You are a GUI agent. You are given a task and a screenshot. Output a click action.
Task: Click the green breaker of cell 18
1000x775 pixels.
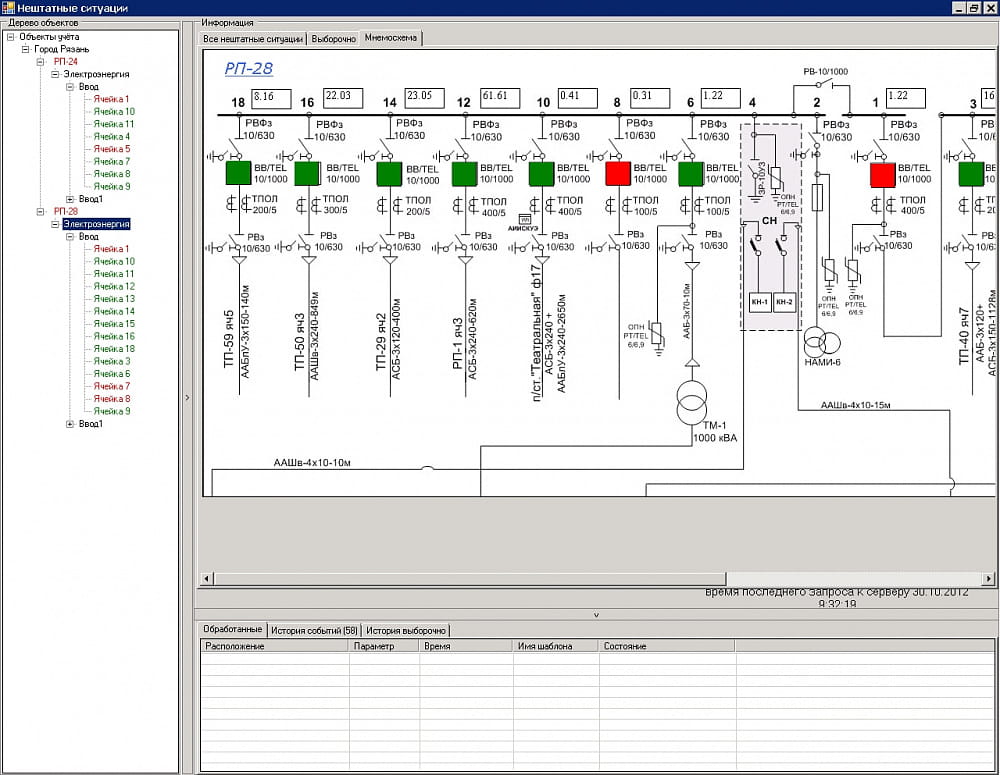tap(238, 173)
